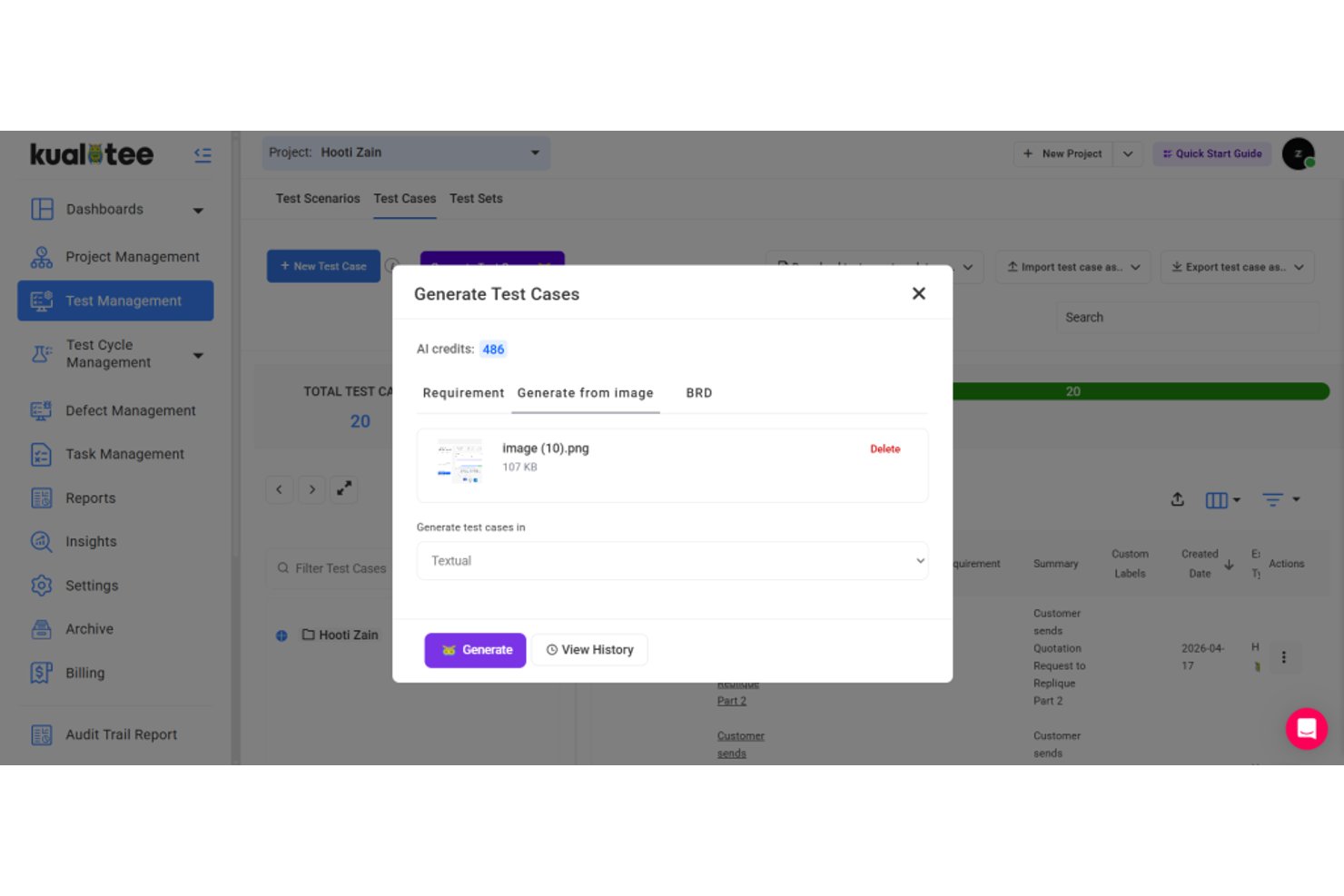Expand the New Project options chevron
Screen dimensions: 1344x896
coord(1128,153)
